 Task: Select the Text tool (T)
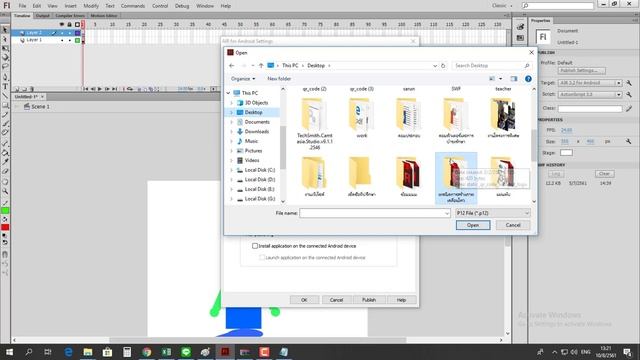coord(5,86)
